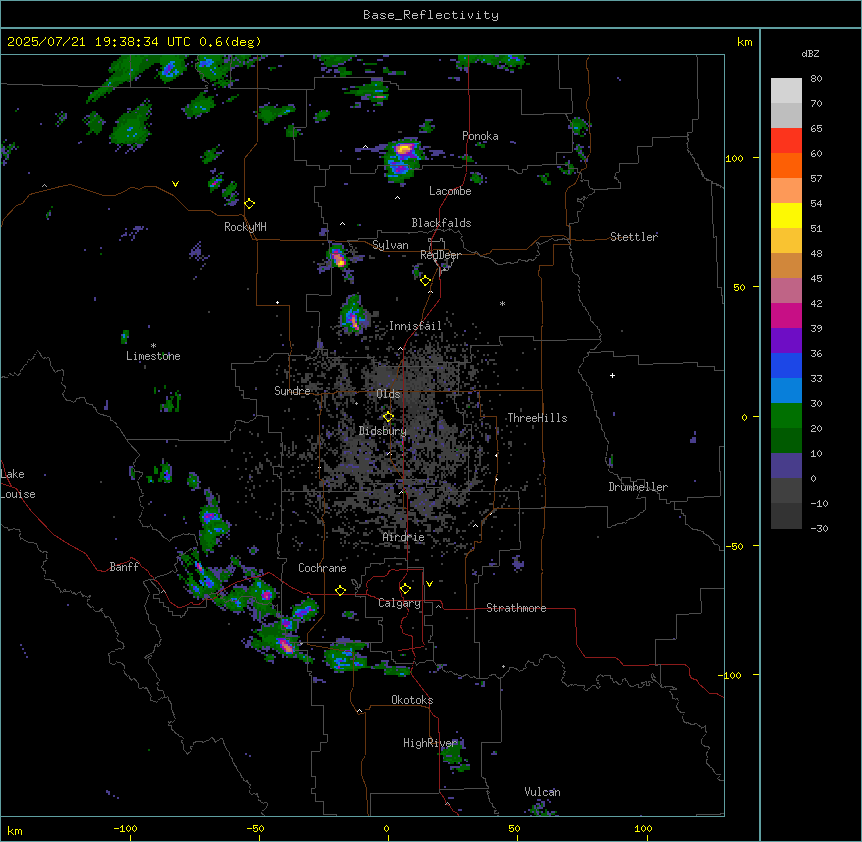Click the Olds town label
This screenshot has width=862, height=842.
388,394
